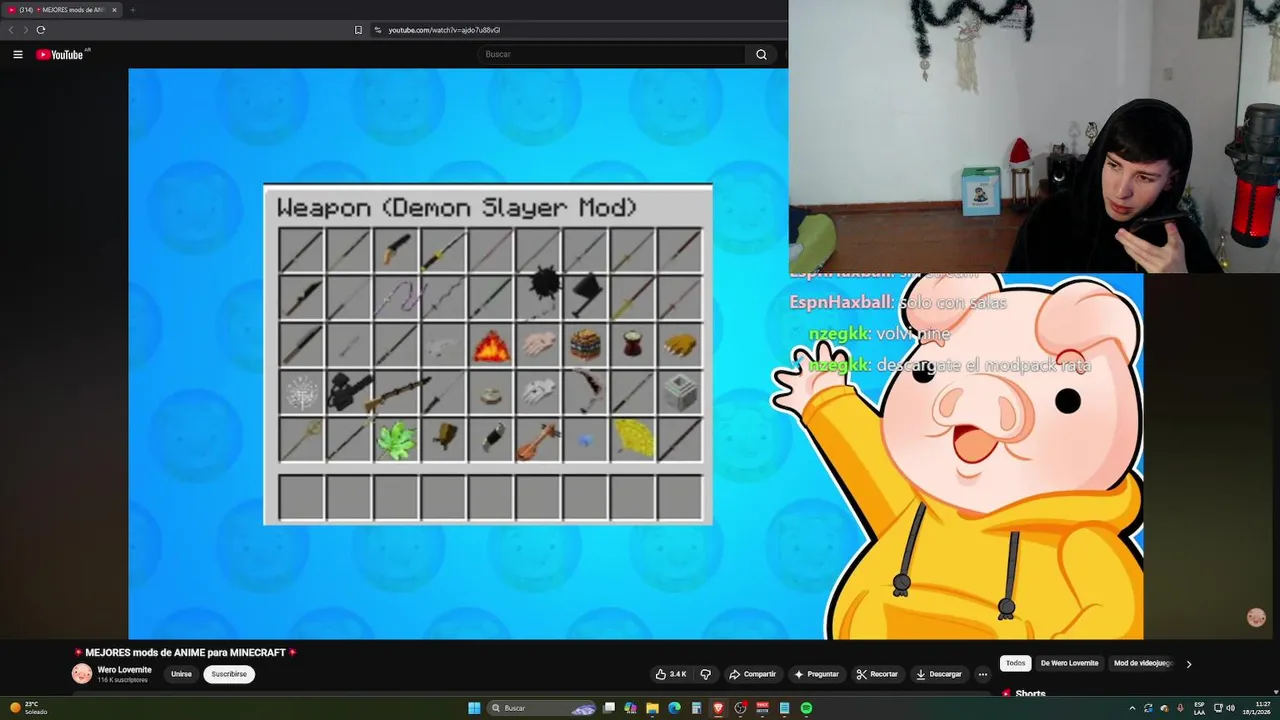This screenshot has height=720, width=1280.
Task: Open Microsoft Edge from the taskbar
Action: pyautogui.click(x=674, y=708)
